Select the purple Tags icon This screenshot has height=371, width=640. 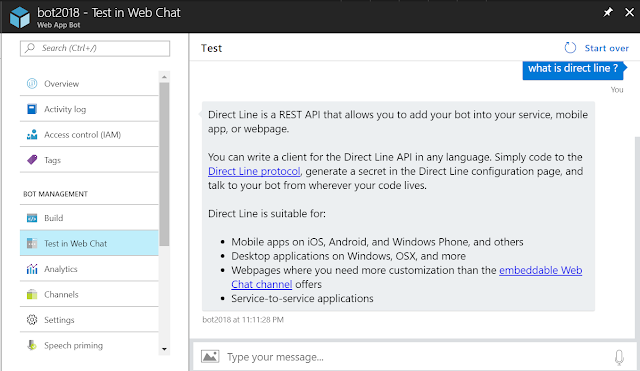(x=32, y=160)
